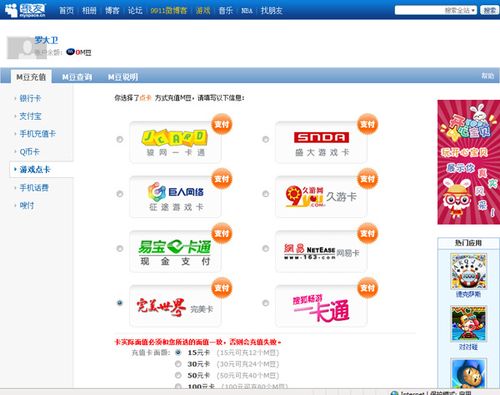Screen dimensions: 500x395
Task: Click the 9you 久游卡 logo
Action: tap(321, 197)
